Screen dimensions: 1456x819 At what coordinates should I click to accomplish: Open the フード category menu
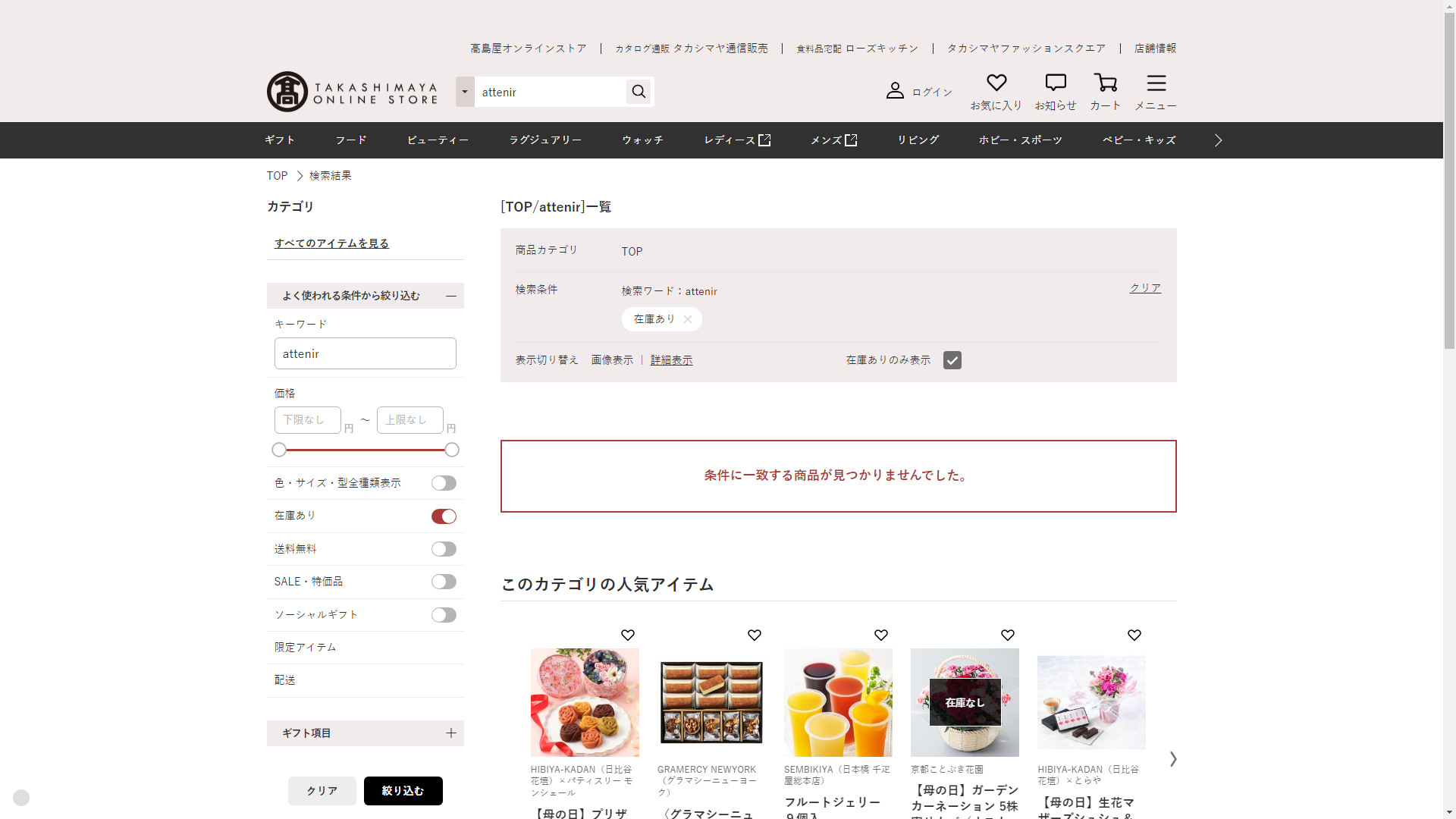[351, 140]
